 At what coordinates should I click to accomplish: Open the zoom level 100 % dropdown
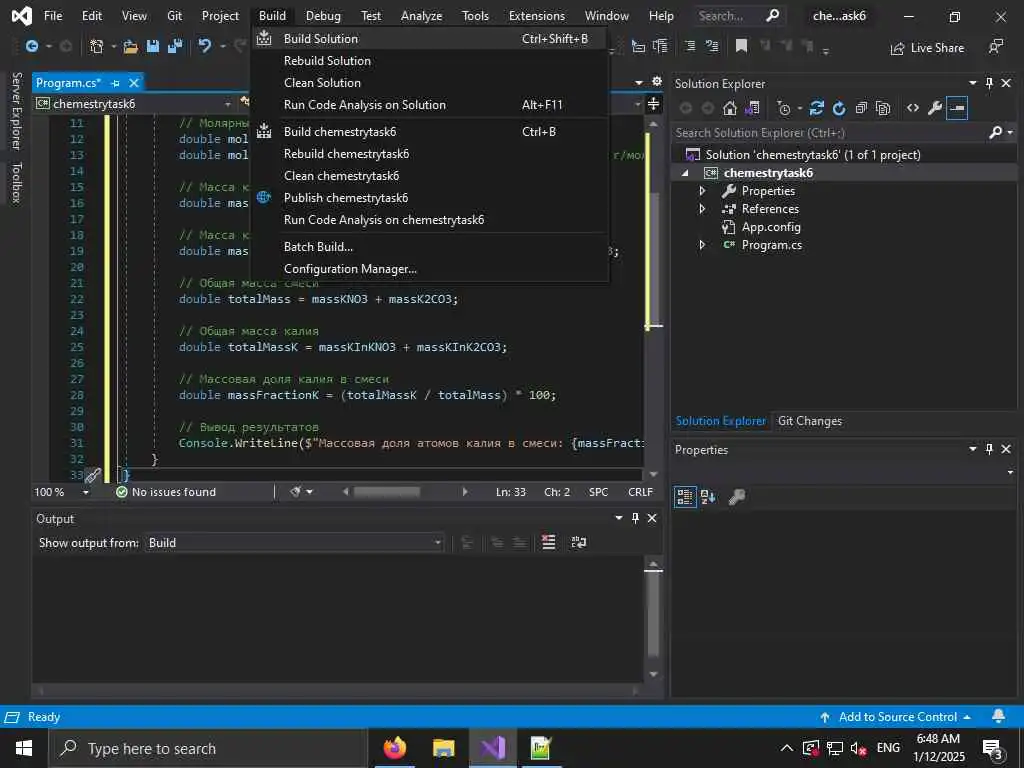(x=86, y=492)
